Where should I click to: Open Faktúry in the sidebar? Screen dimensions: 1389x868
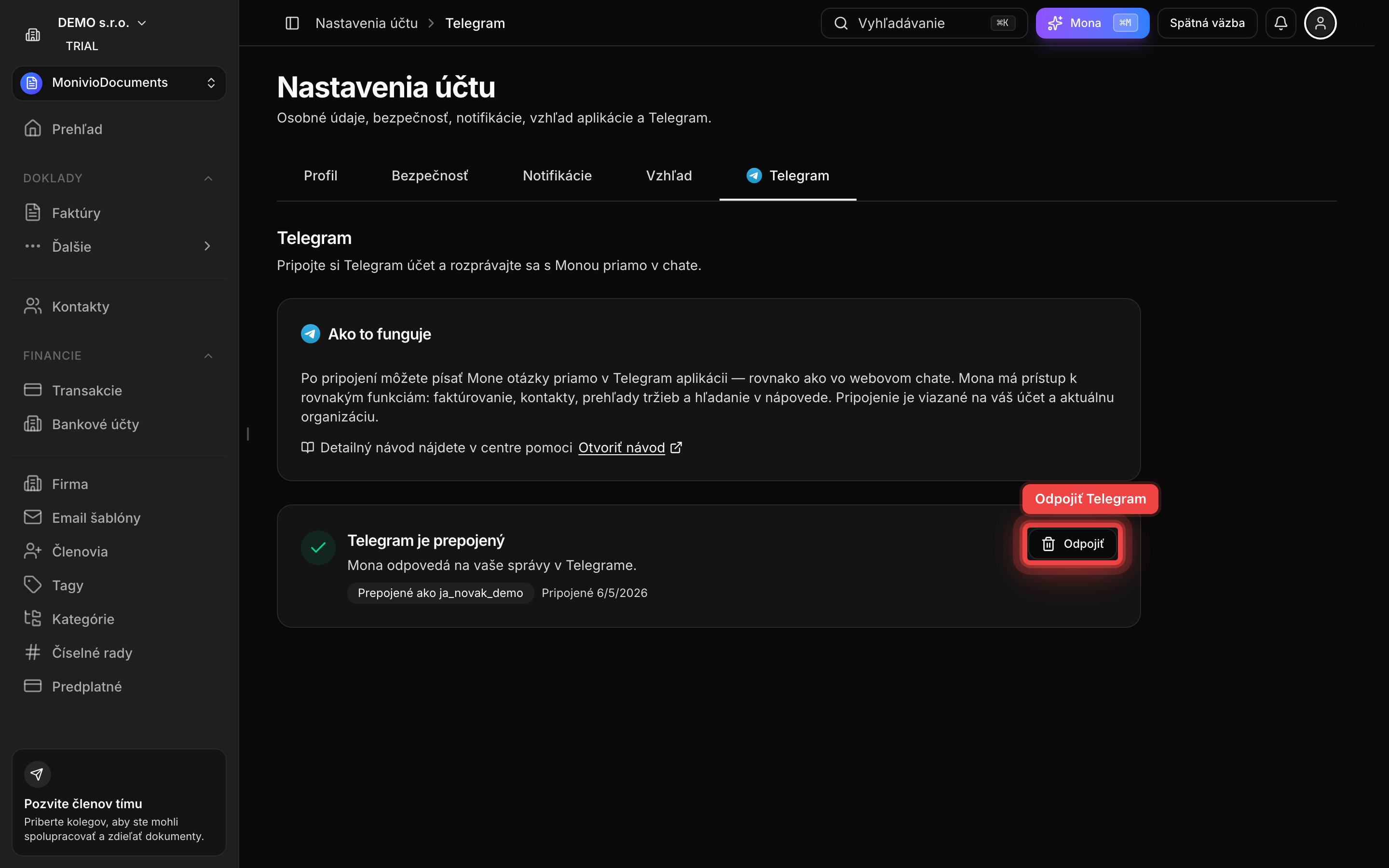coord(119,212)
